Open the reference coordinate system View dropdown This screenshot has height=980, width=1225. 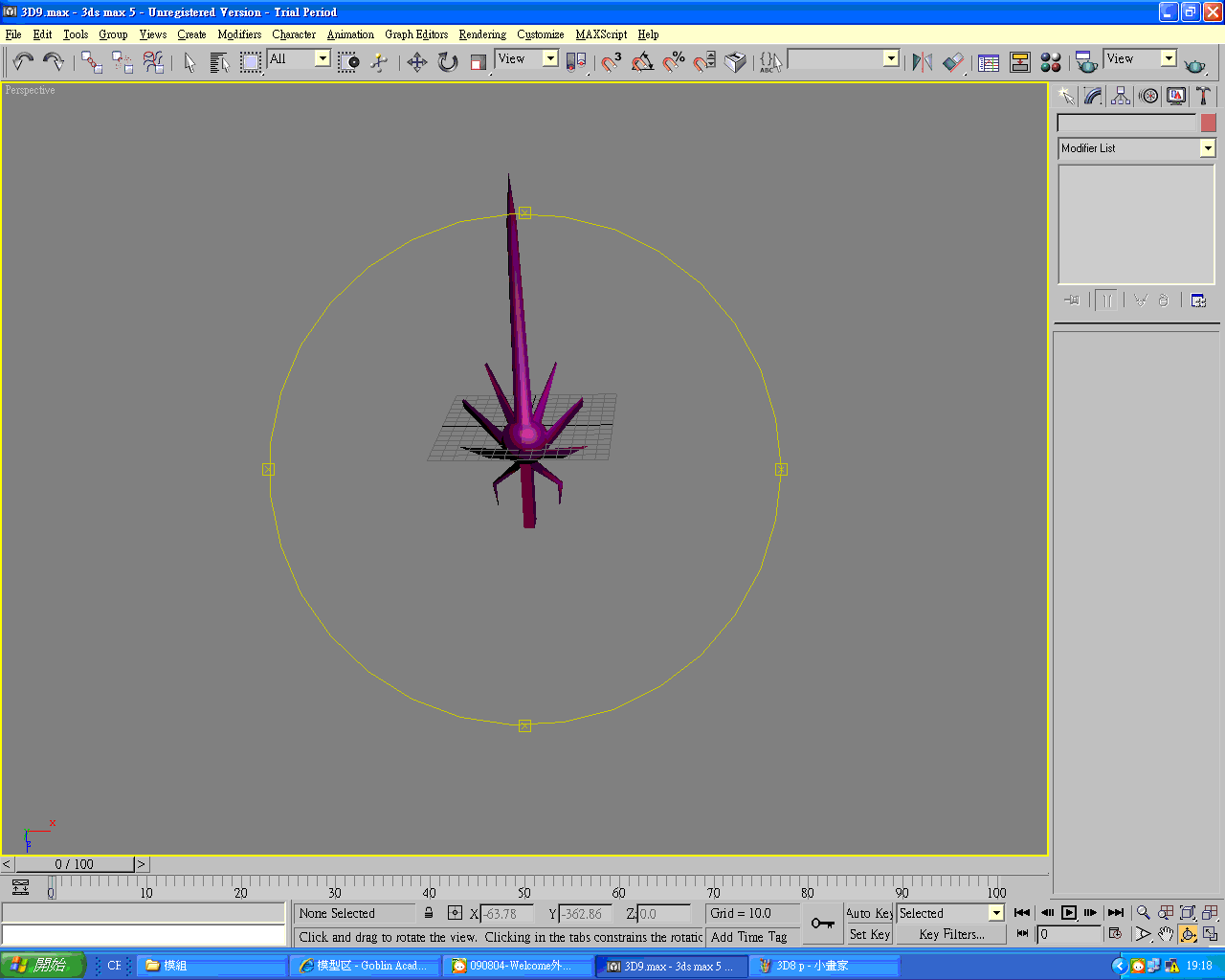click(527, 58)
